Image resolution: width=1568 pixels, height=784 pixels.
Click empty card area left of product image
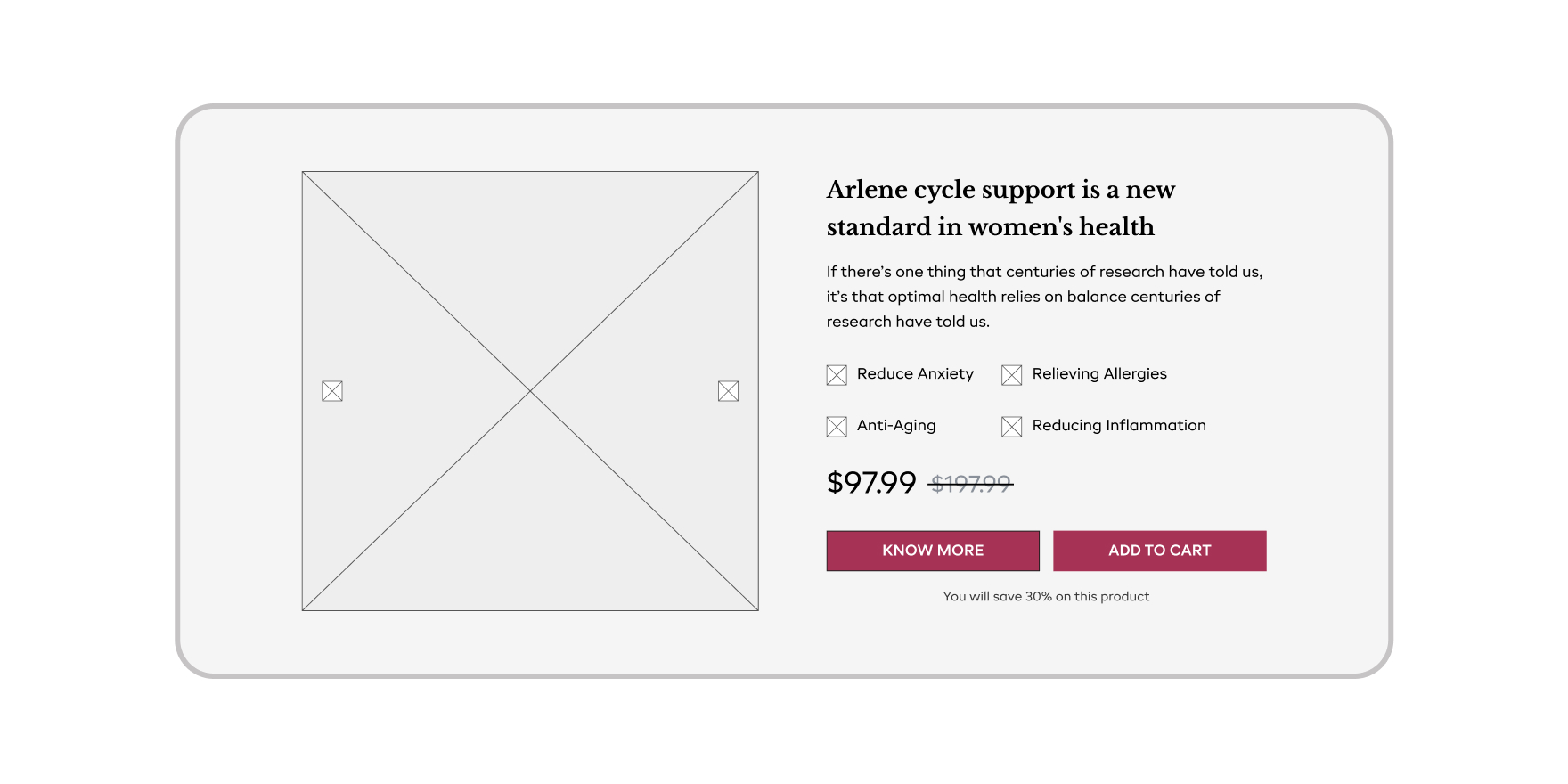pos(241,392)
